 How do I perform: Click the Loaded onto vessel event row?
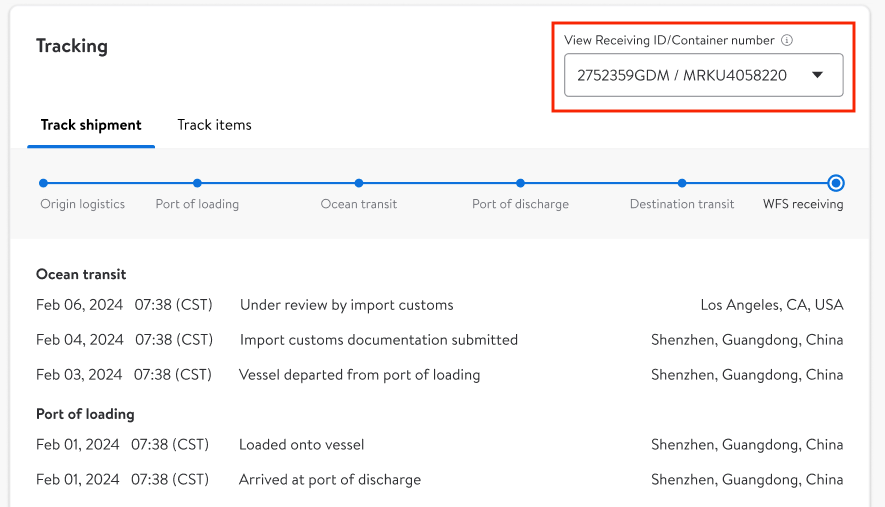click(x=301, y=445)
